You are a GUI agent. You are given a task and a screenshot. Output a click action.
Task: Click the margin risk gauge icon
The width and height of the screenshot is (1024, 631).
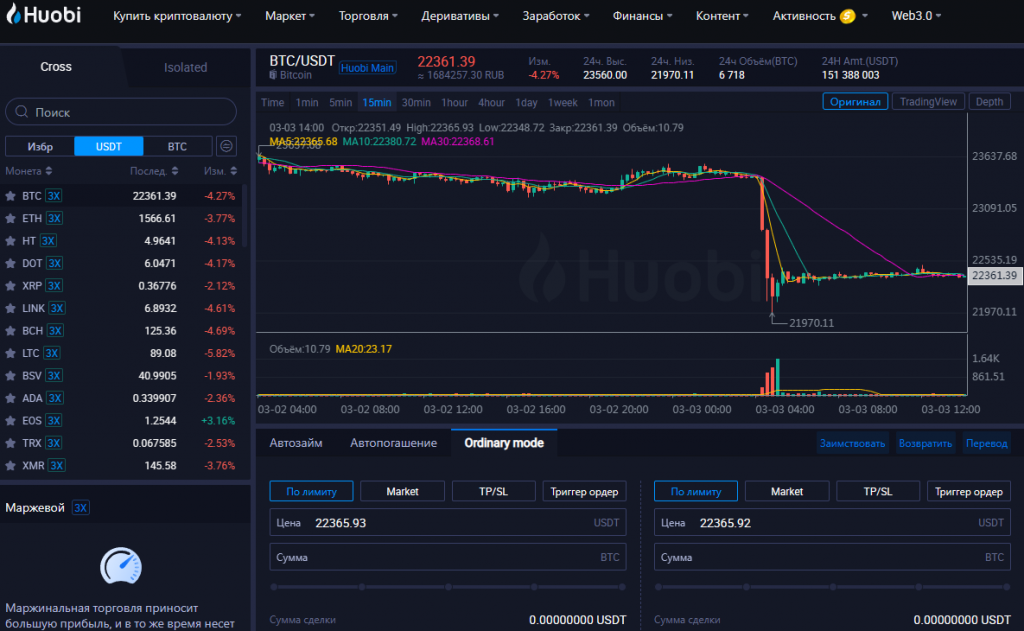(121, 566)
